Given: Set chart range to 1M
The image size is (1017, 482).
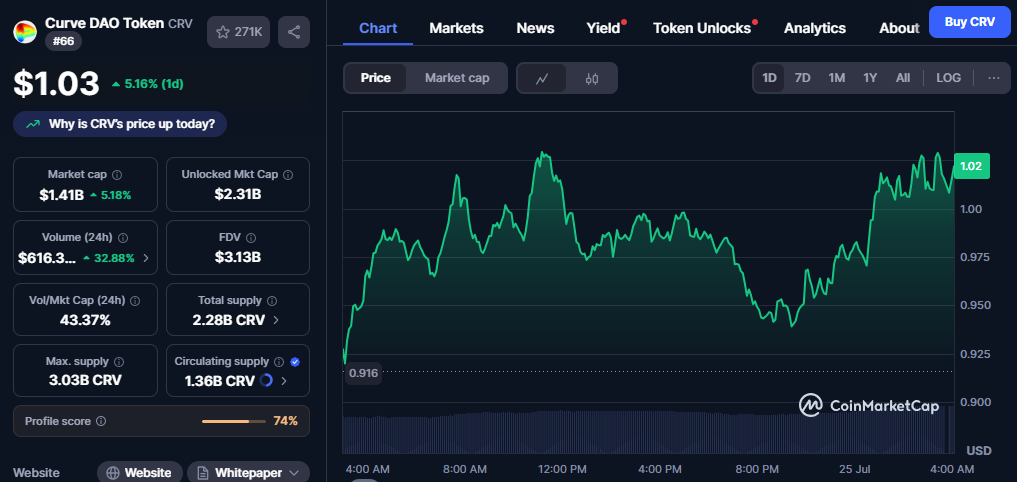Looking at the screenshot, I should tap(836, 78).
